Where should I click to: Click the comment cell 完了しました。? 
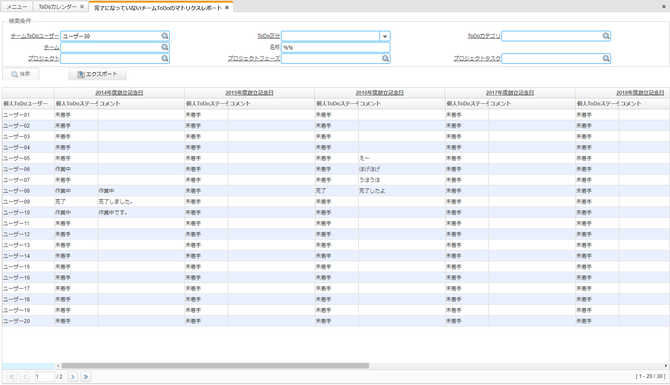point(141,202)
